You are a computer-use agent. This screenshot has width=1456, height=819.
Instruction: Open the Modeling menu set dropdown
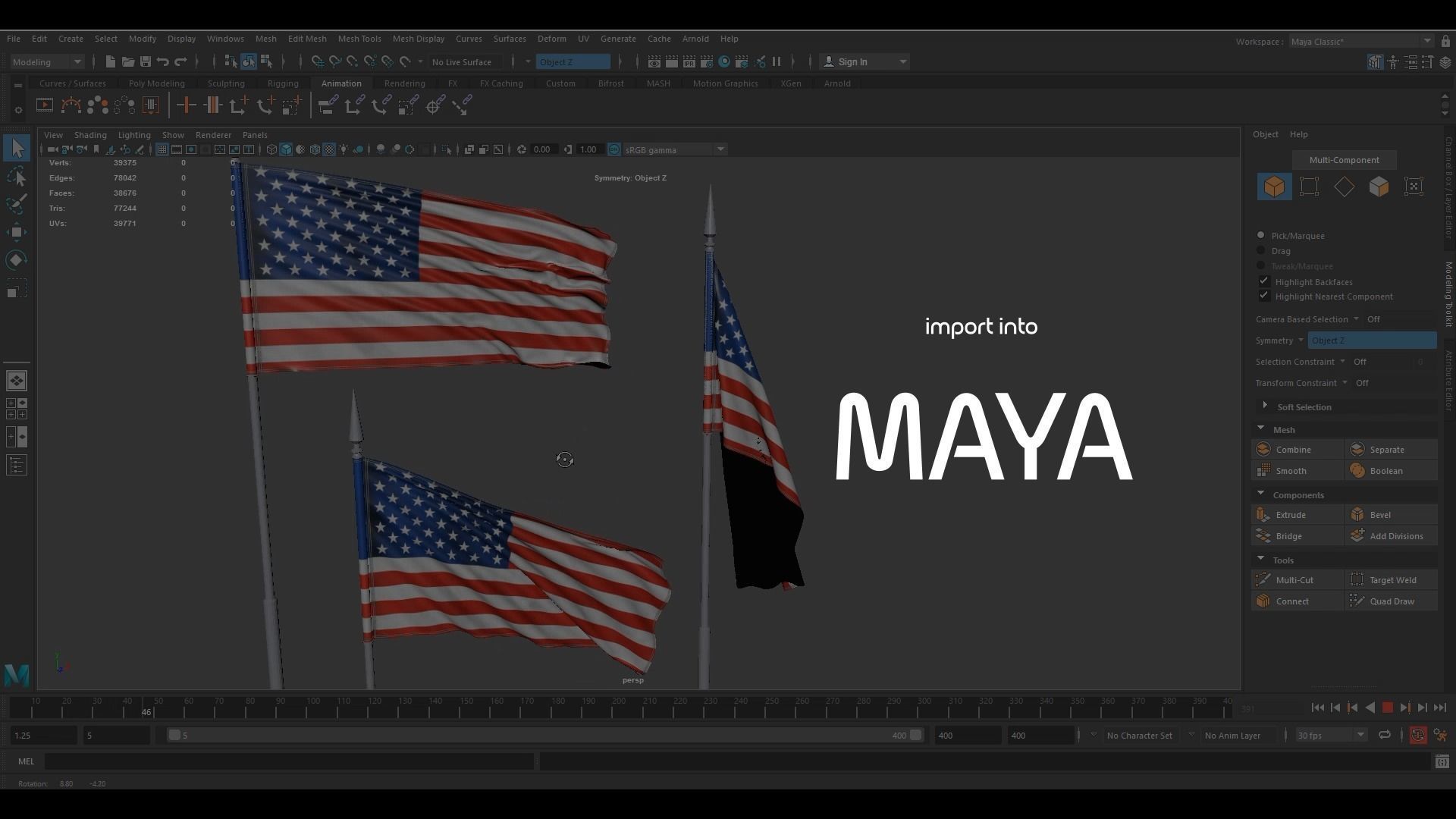(x=46, y=61)
